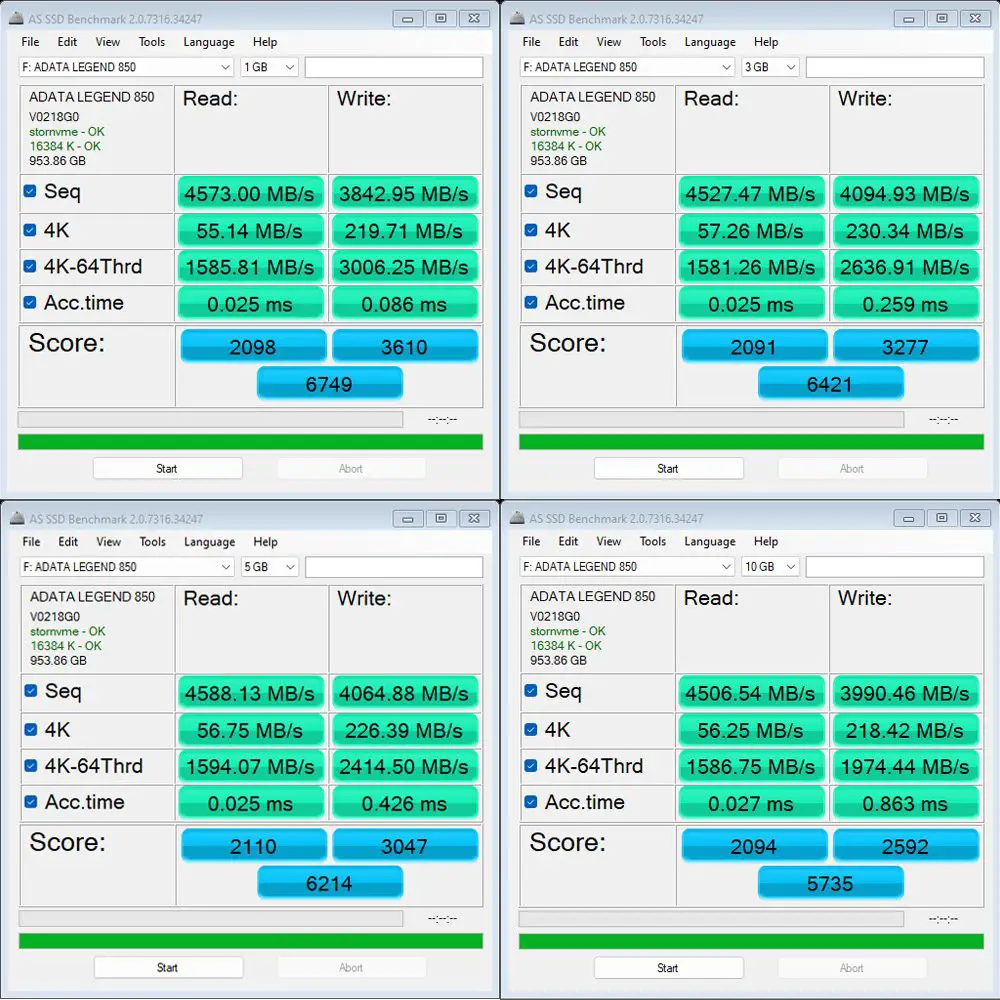Click AS SSD app icon in 3 GB window title bar
Screen dimensions: 1000x1000
coord(517,18)
